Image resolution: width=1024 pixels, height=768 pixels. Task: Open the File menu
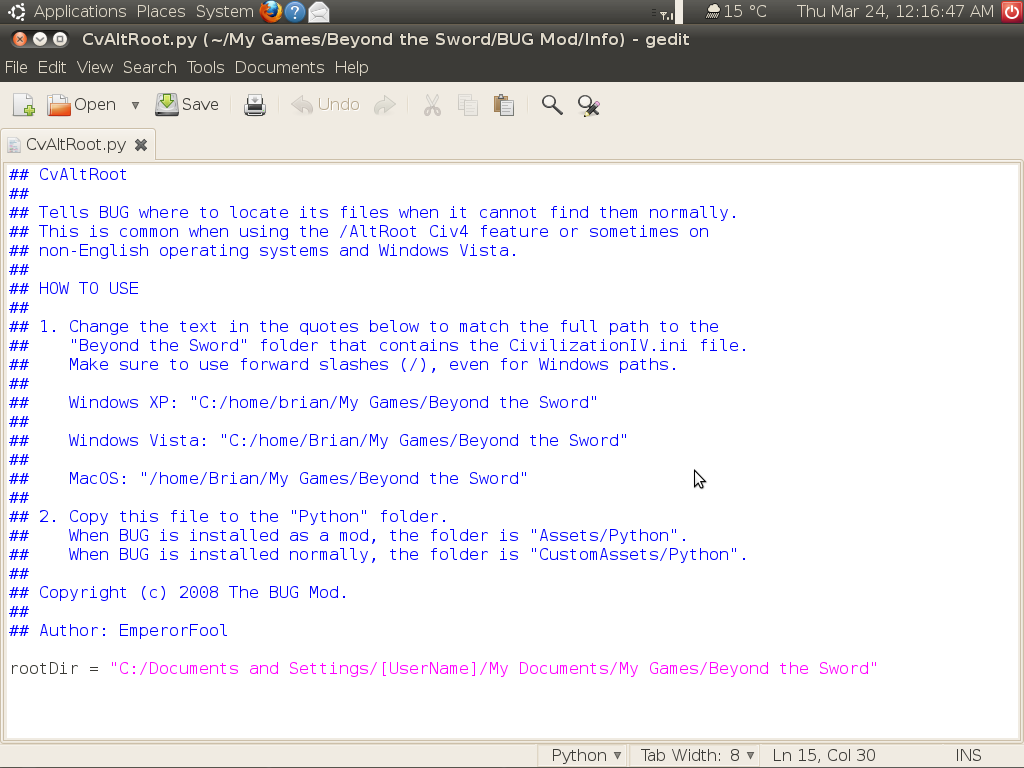click(16, 67)
